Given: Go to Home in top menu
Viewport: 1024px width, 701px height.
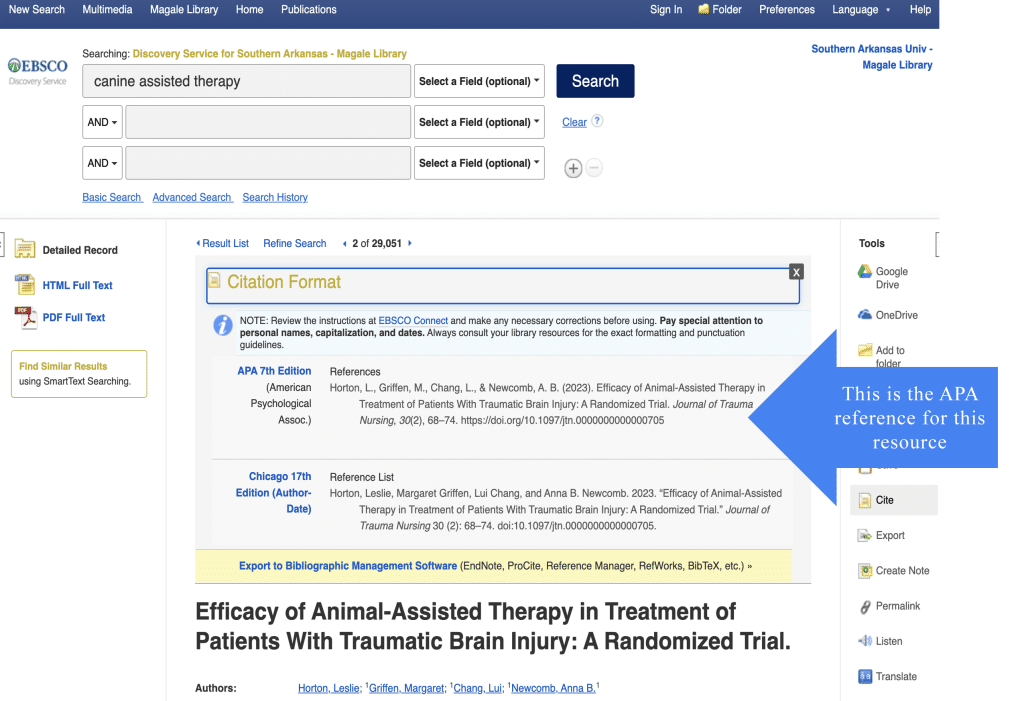Looking at the screenshot, I should point(249,10).
